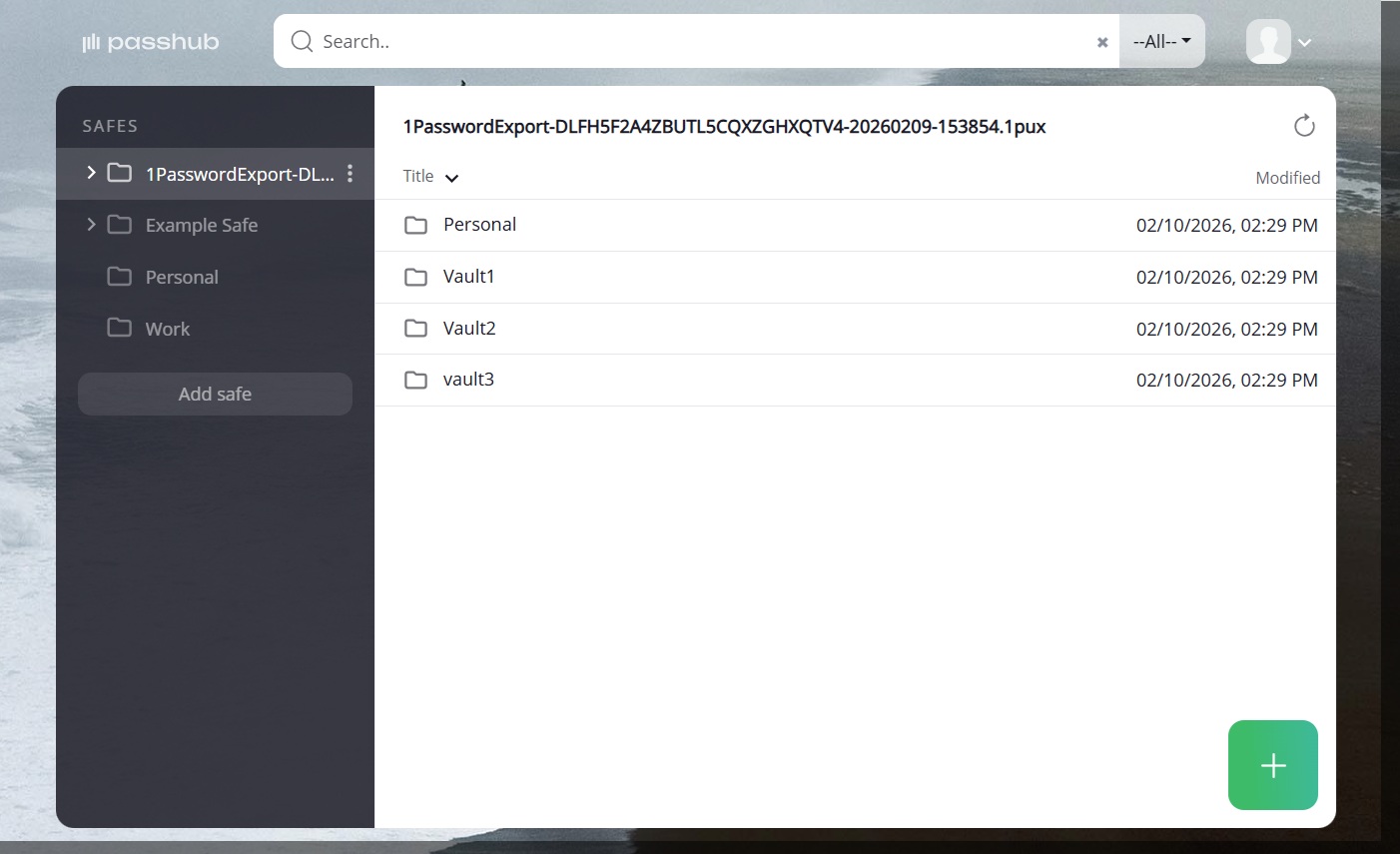Click the PassHub logo
Viewport: 1400px width, 854px height.
151,42
